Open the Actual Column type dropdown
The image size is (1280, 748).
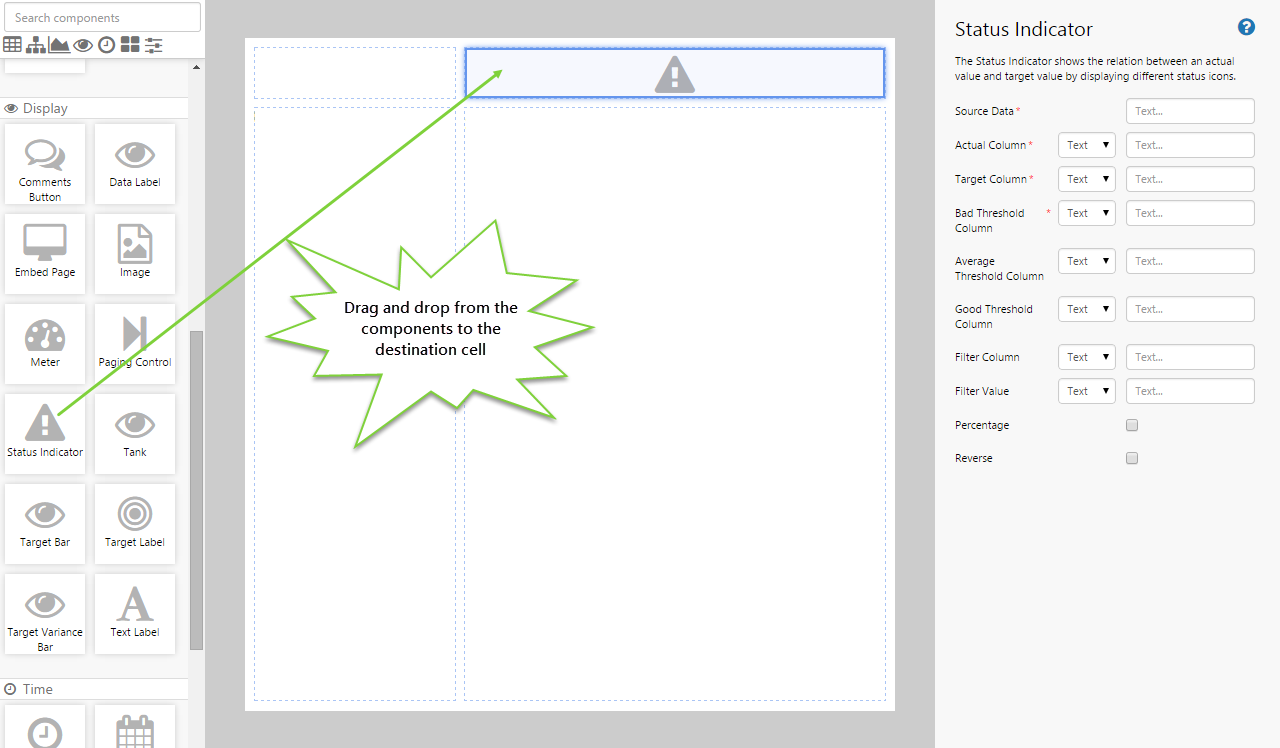tap(1086, 145)
